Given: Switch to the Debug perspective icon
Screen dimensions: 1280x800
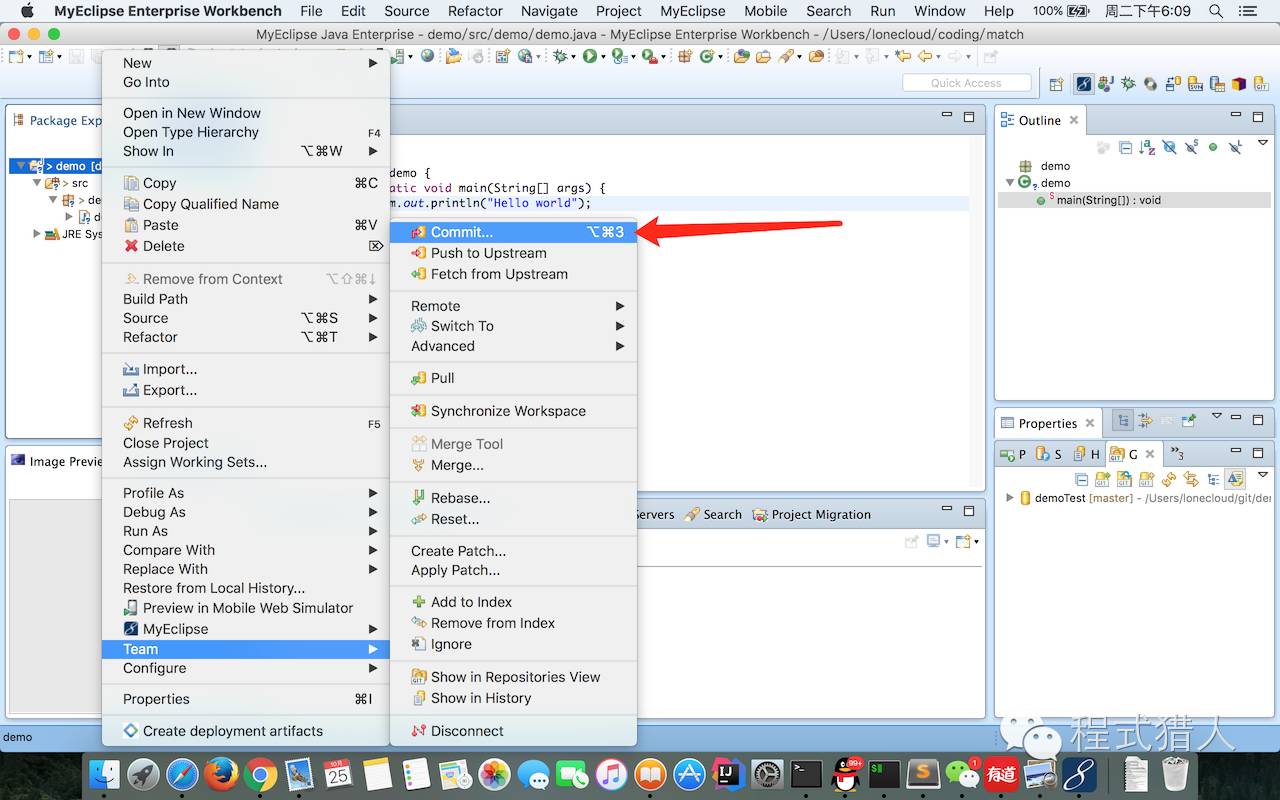Looking at the screenshot, I should click(x=1128, y=84).
